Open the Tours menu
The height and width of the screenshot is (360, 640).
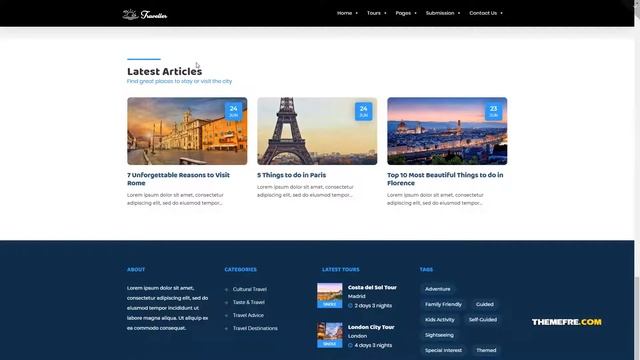pyautogui.click(x=373, y=13)
